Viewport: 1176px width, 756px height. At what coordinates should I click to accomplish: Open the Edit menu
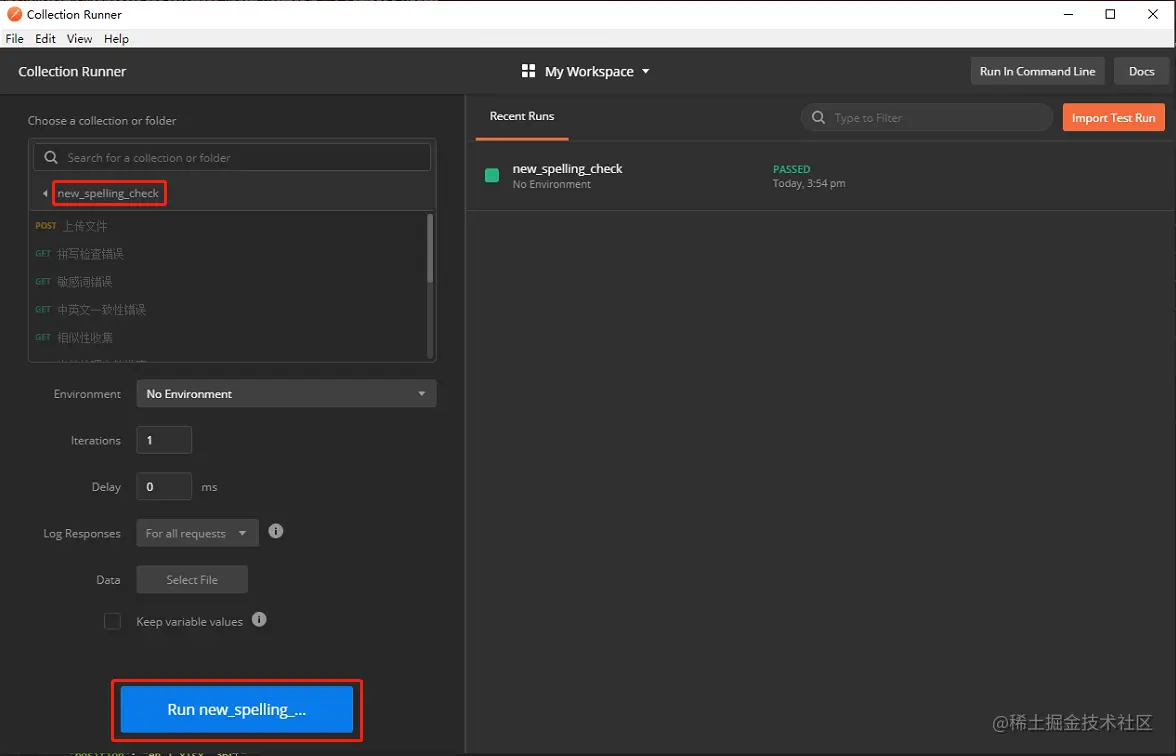pyautogui.click(x=46, y=39)
